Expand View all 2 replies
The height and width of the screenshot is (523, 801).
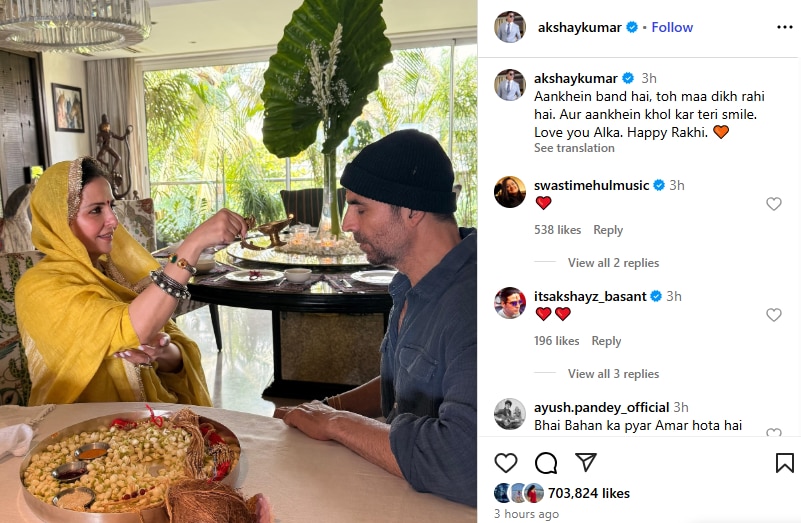pos(613,263)
